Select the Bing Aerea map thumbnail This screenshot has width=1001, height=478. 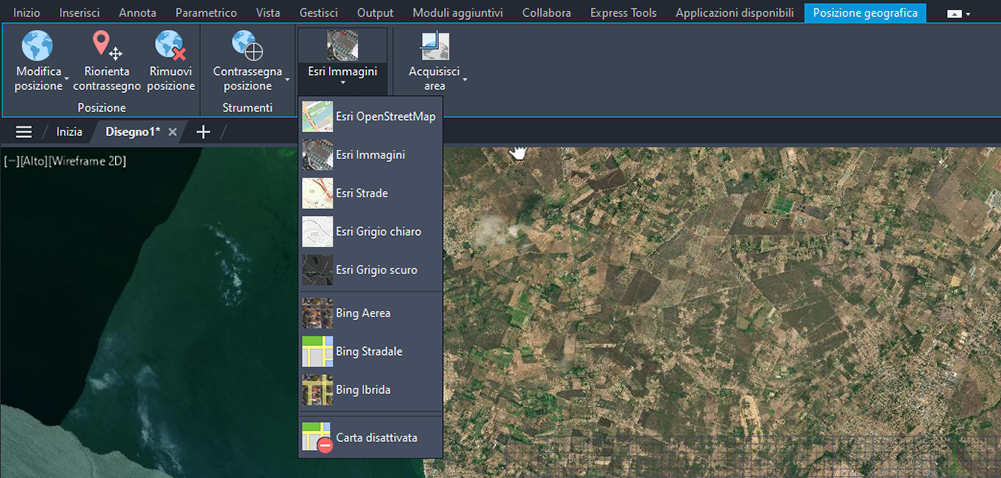tap(317, 313)
